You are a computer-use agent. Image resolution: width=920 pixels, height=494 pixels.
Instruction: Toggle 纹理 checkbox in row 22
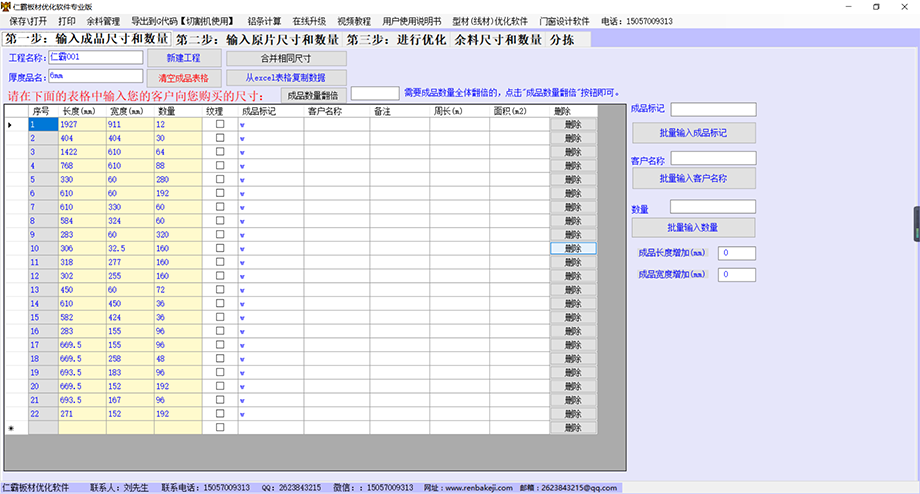coord(220,414)
